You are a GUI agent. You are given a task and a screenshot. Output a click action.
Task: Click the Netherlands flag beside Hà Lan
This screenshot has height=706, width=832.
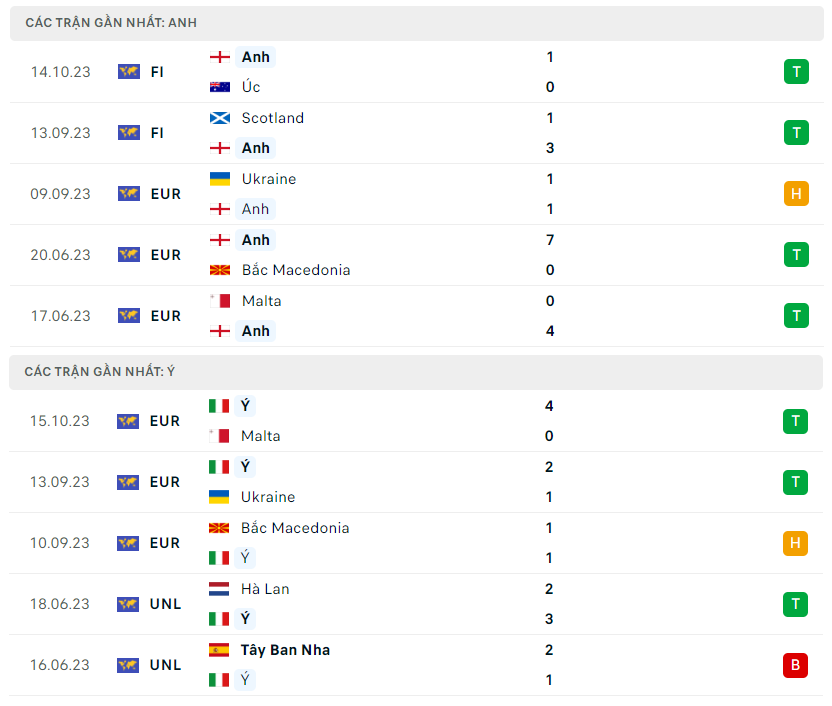219,589
